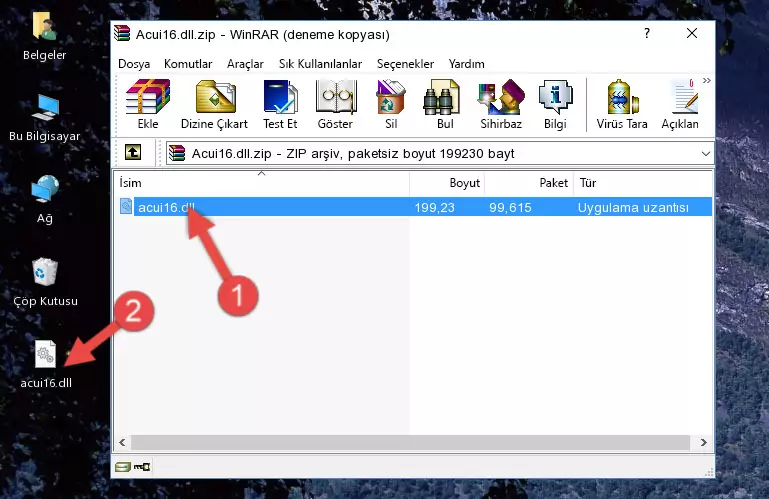Open the Yardım menu
This screenshot has height=499, width=769.
[x=466, y=64]
